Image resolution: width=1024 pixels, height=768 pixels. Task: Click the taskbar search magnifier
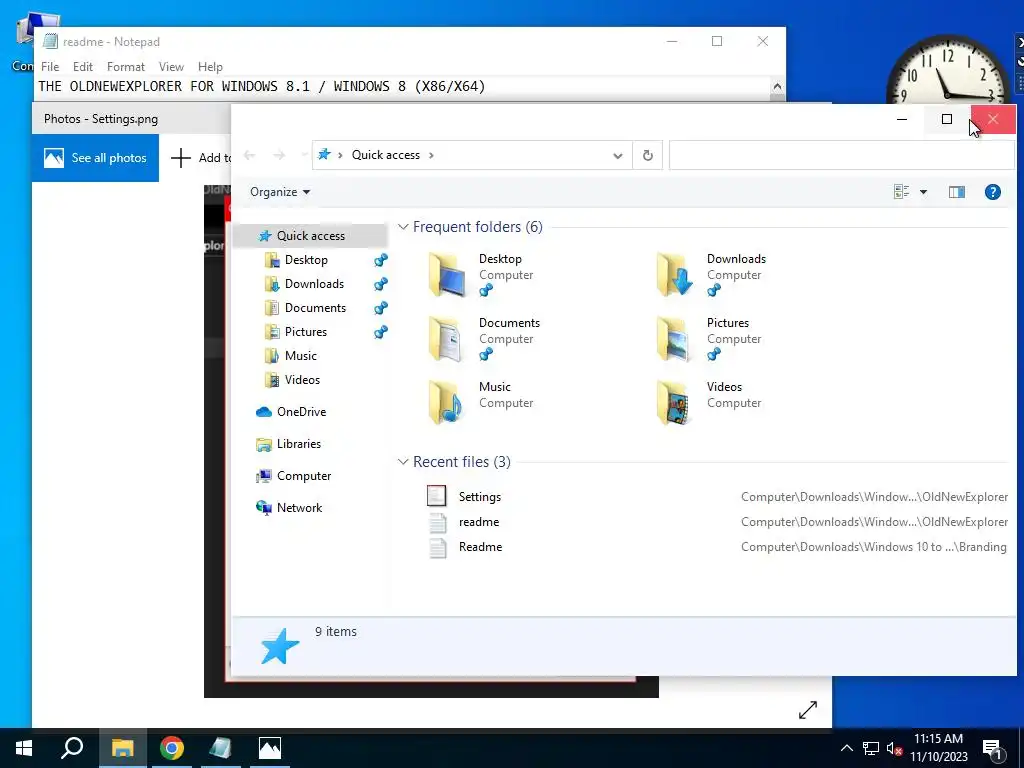[x=72, y=748]
